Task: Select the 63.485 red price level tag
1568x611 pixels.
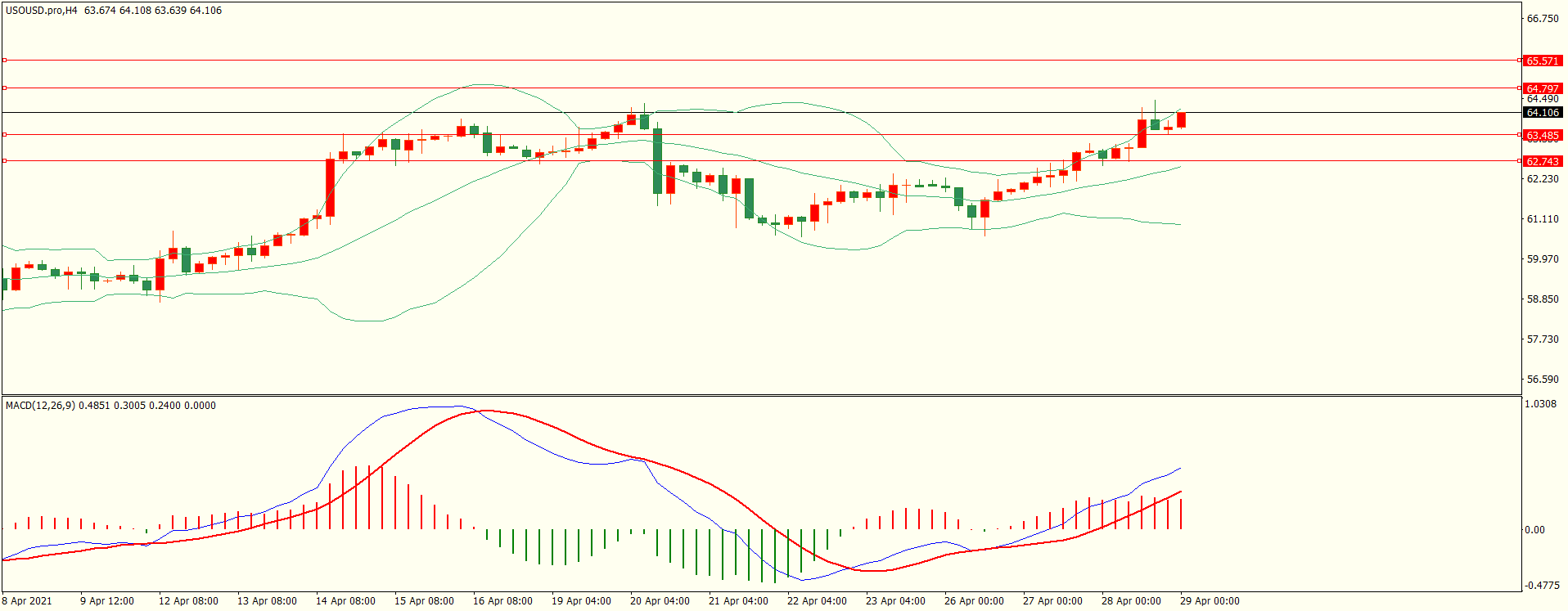Action: coord(1542,135)
